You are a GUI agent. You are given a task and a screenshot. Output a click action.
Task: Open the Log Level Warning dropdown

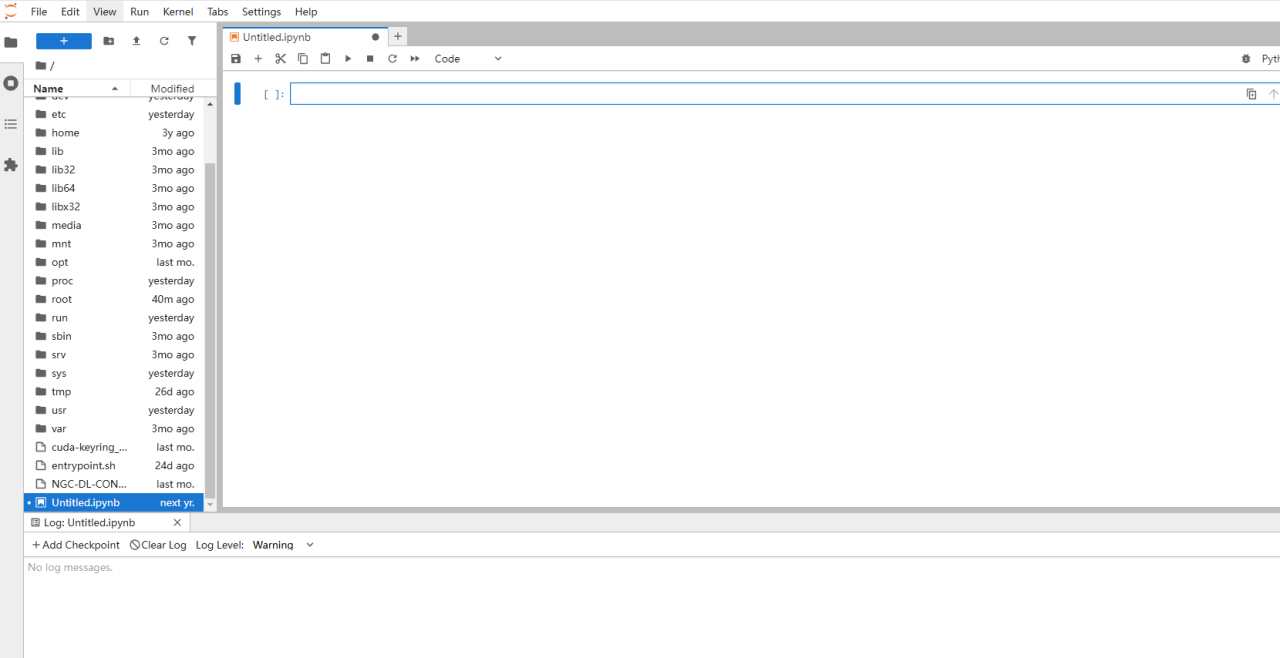(x=283, y=545)
